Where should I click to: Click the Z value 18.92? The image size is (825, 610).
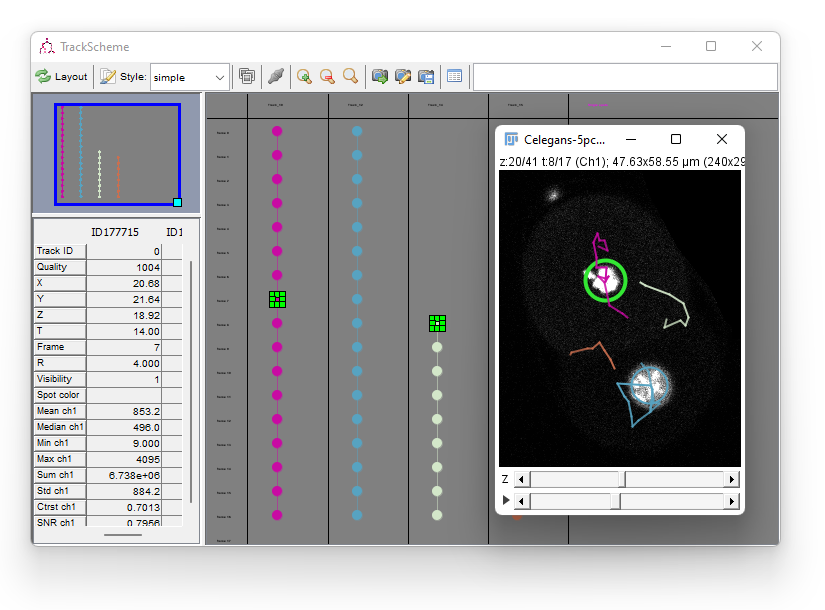click(124, 315)
